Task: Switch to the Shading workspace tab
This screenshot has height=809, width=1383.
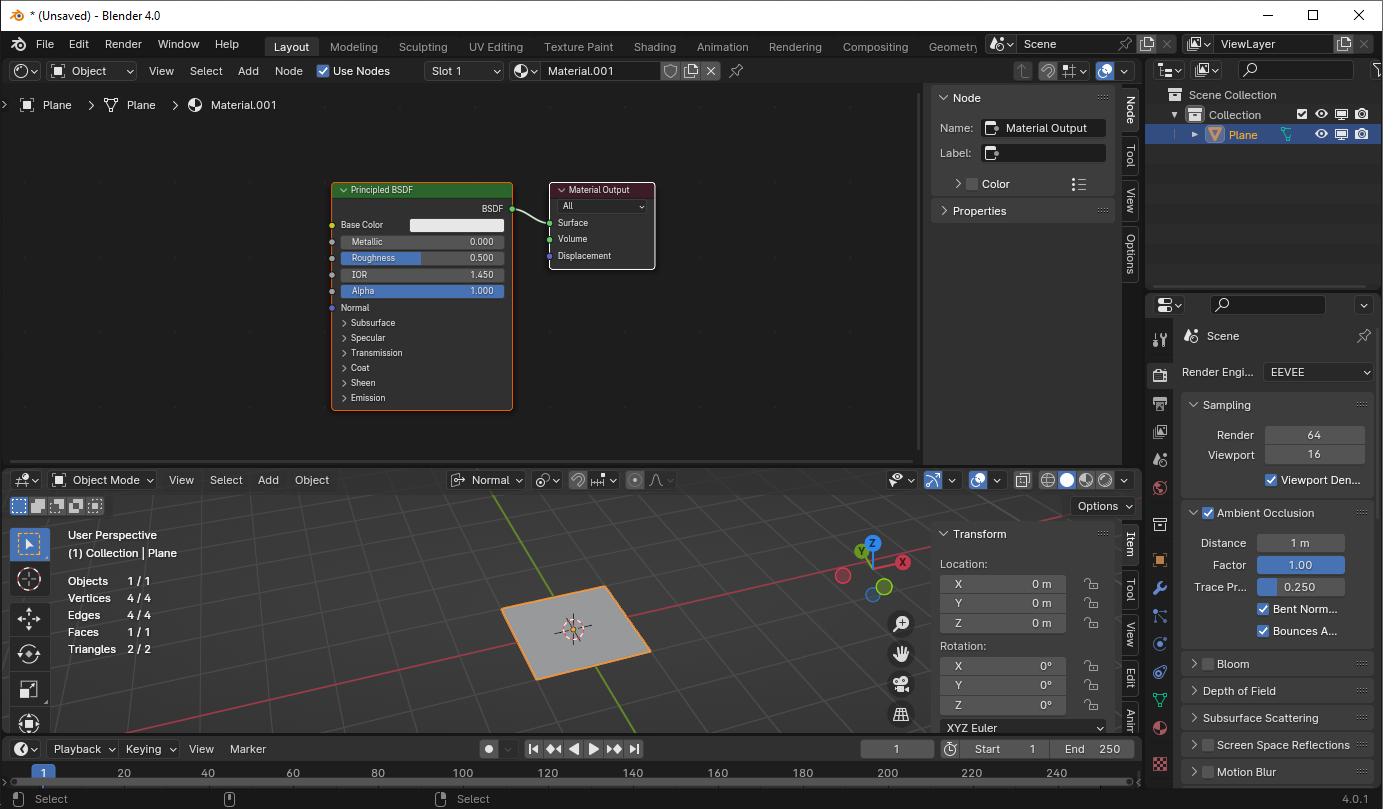Action: tap(655, 47)
